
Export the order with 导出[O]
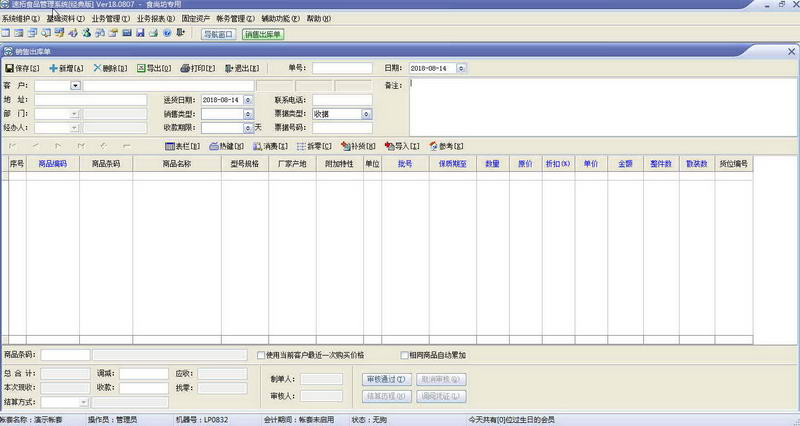tap(154, 68)
